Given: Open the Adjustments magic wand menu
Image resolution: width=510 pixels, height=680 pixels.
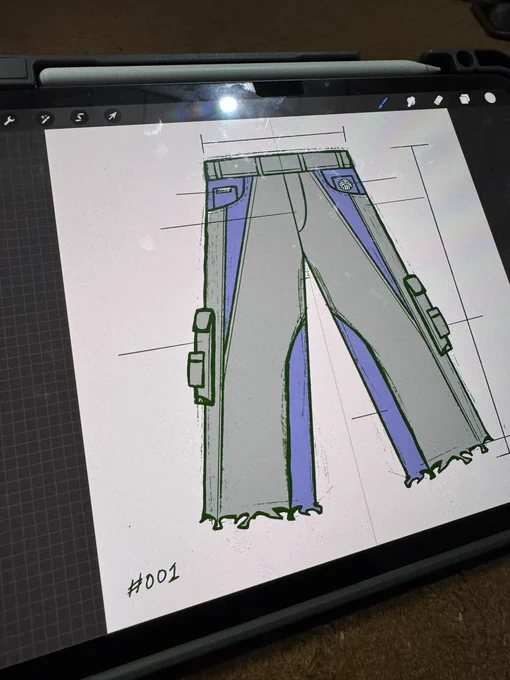Looking at the screenshot, I should click(45, 119).
